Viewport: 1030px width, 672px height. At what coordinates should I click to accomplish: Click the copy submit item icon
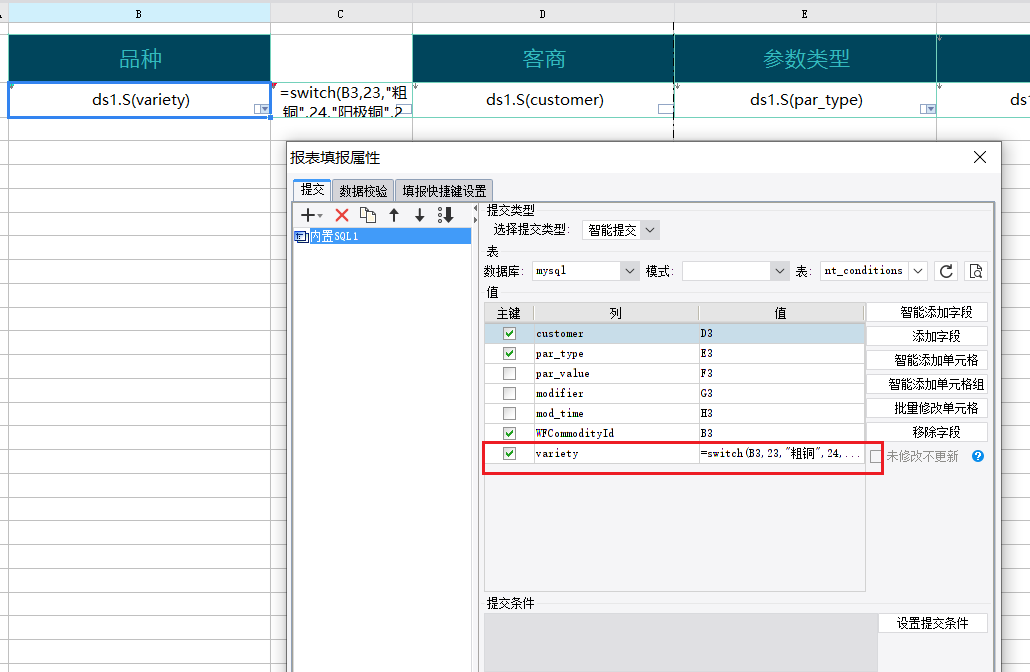pyautogui.click(x=368, y=215)
